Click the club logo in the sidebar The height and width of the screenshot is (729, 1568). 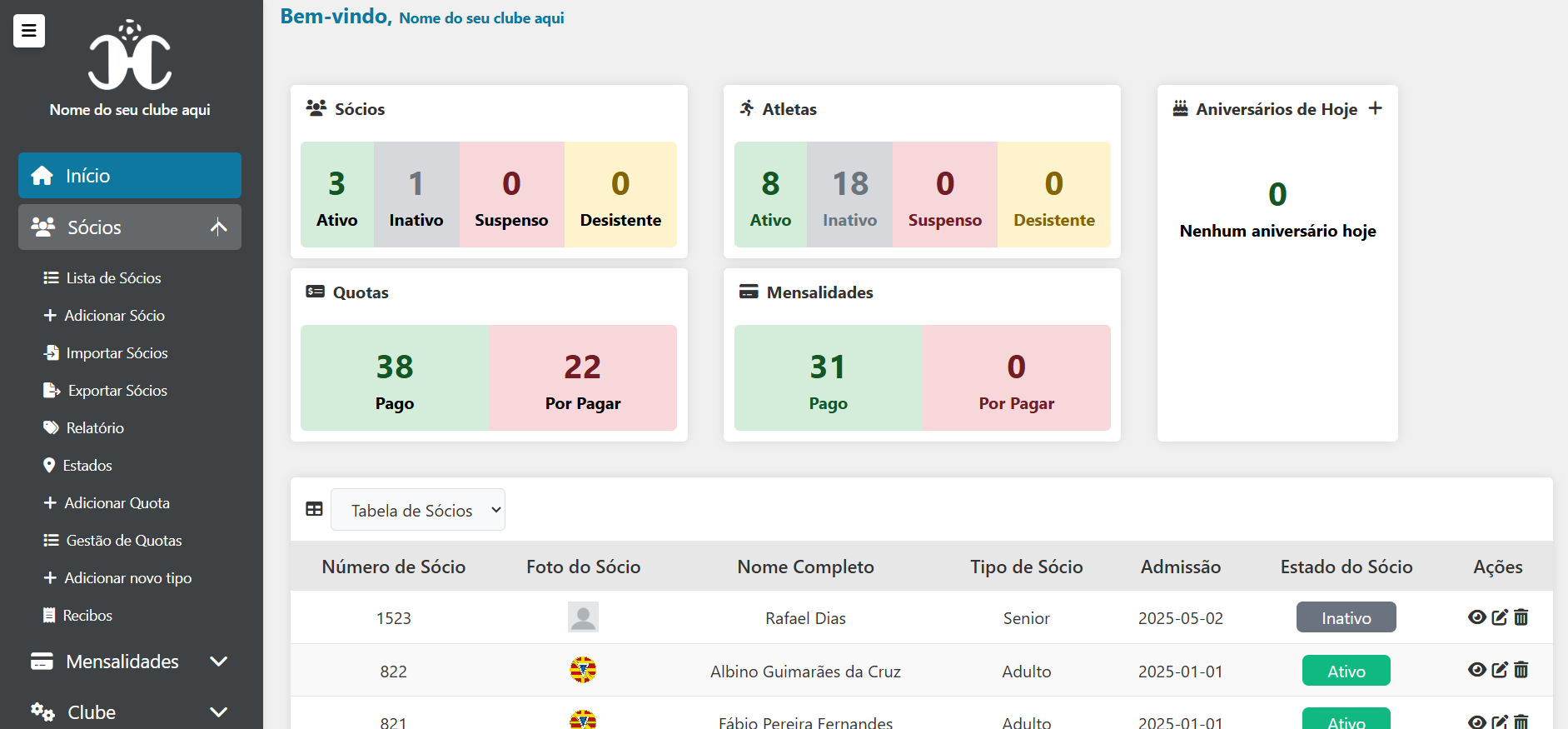(130, 56)
